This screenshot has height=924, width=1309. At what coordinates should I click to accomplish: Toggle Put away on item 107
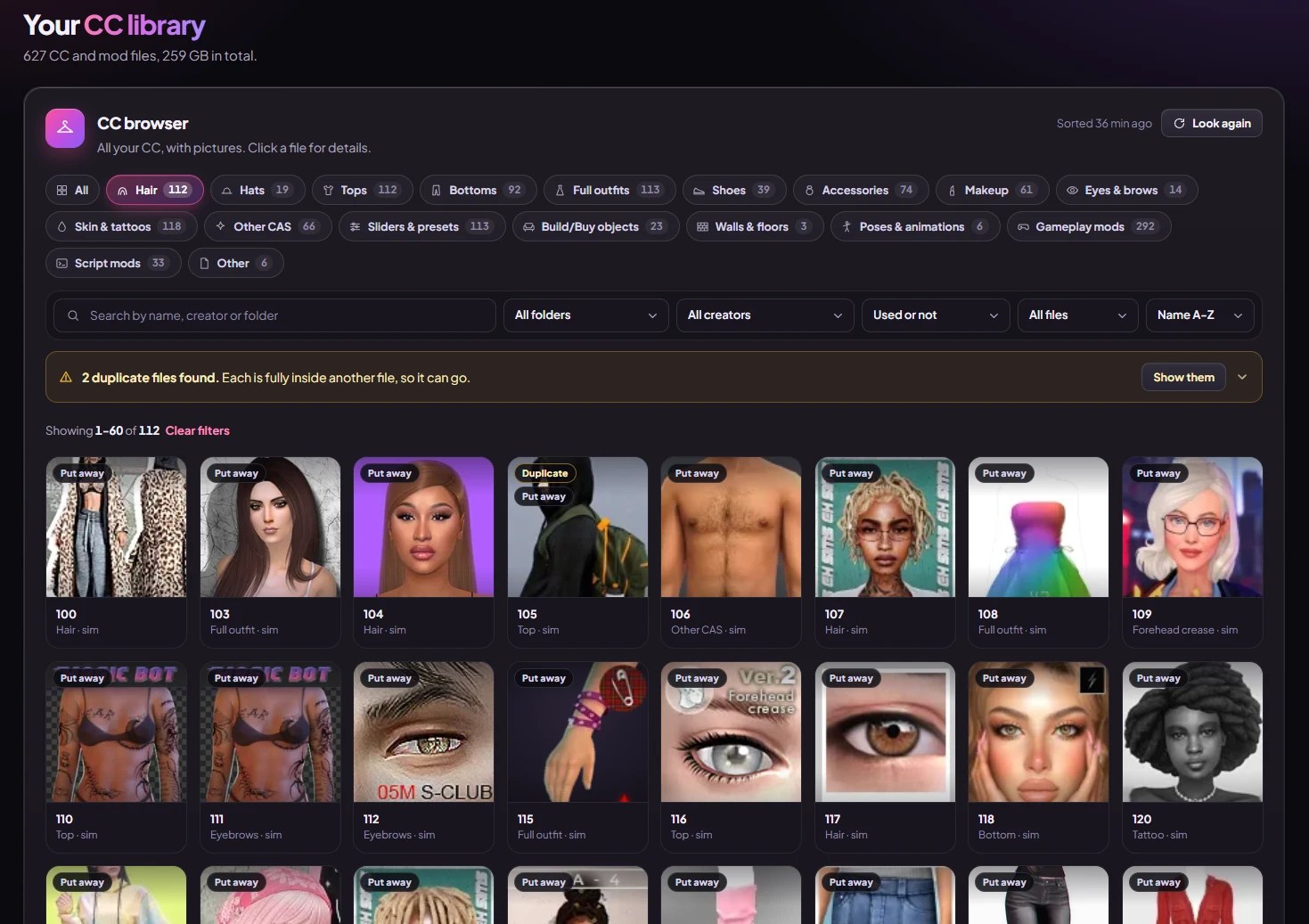[851, 474]
